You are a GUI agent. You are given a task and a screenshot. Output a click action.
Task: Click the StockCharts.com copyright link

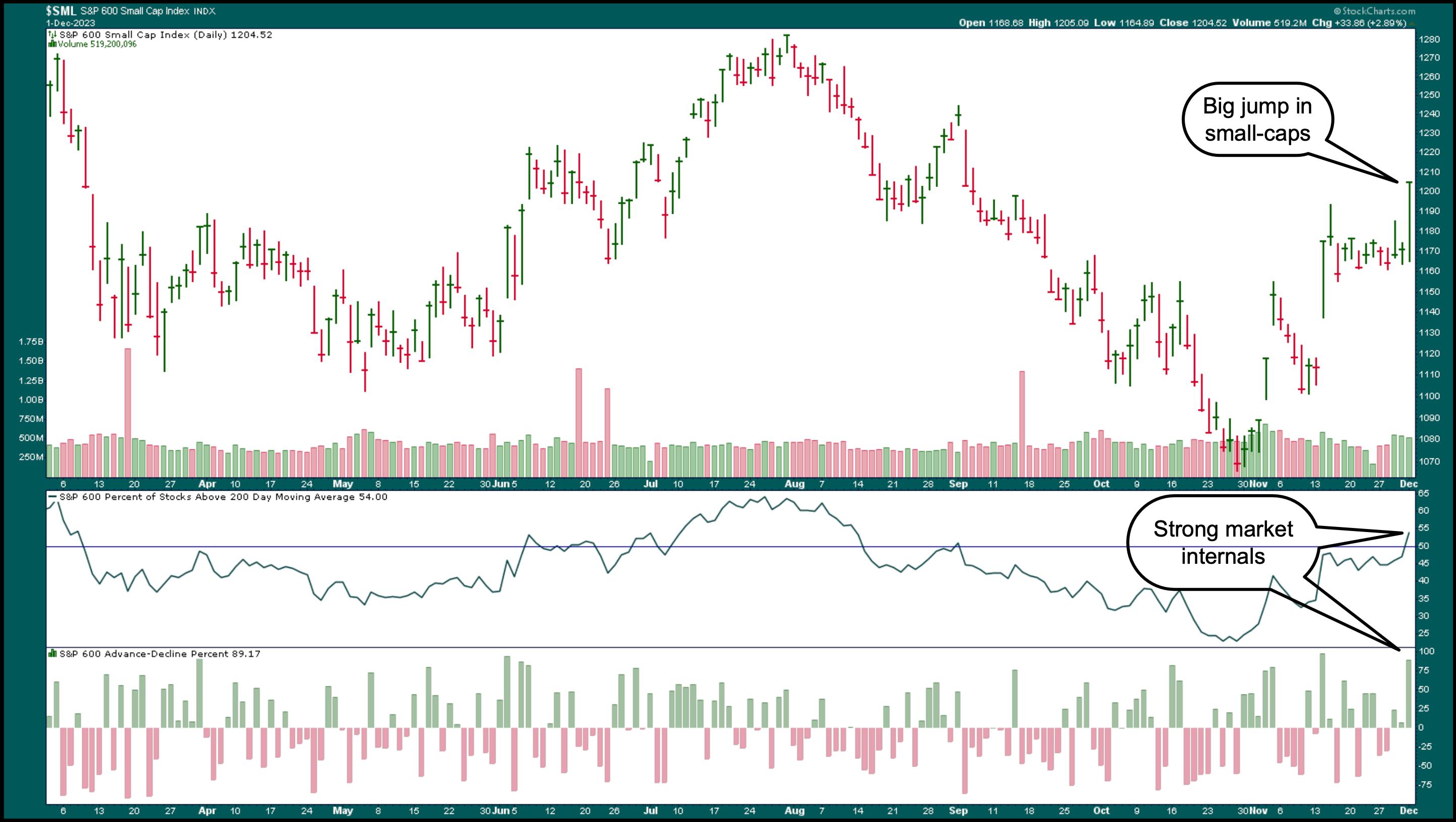tap(1376, 11)
